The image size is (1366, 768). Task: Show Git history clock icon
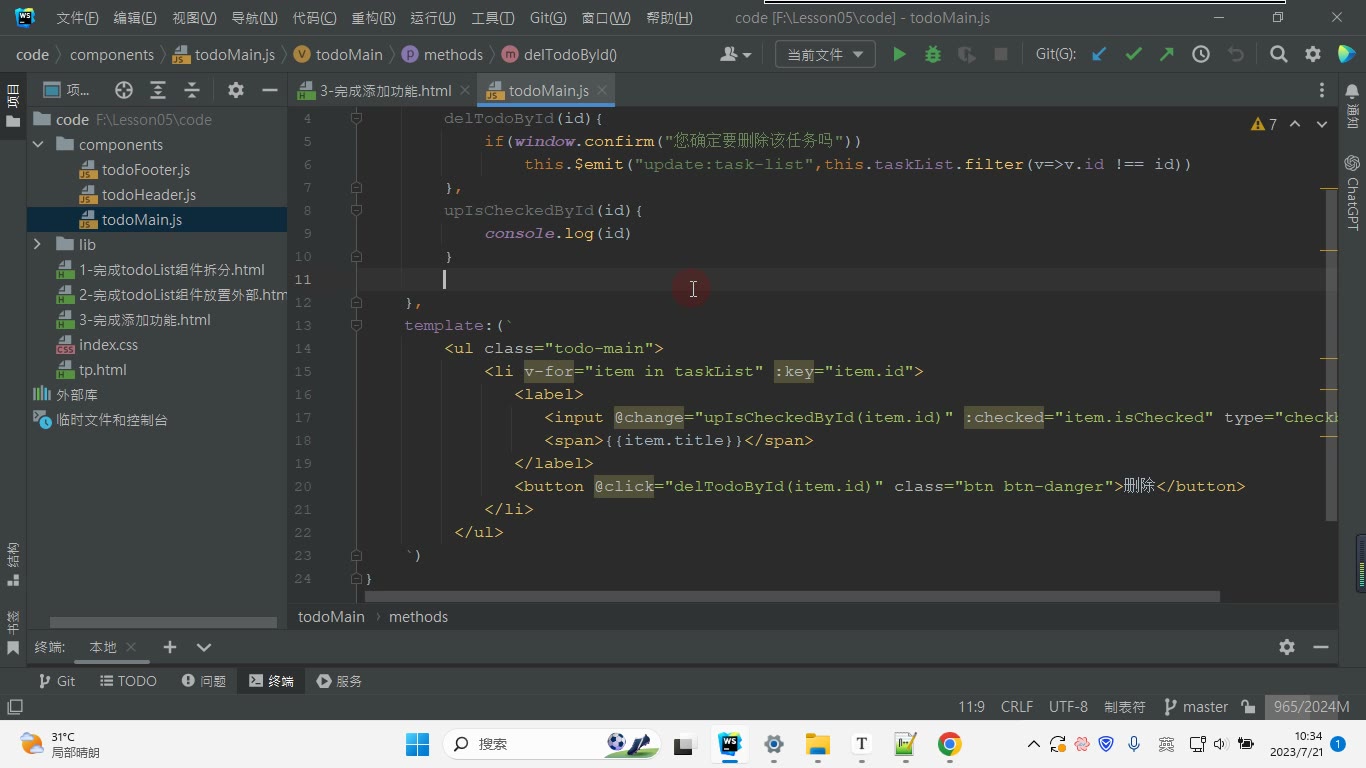click(1201, 55)
